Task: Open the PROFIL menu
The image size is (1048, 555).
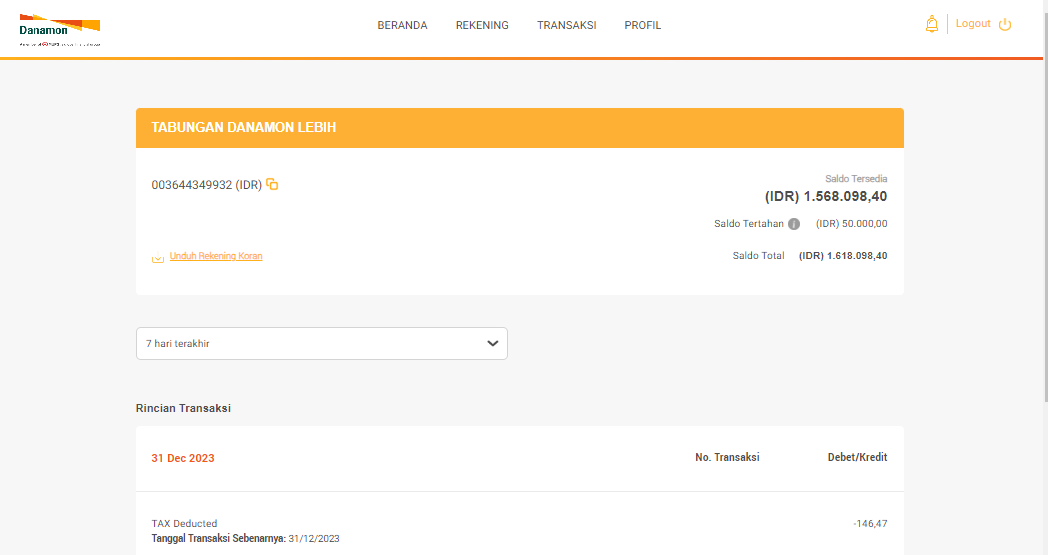Action: click(642, 25)
